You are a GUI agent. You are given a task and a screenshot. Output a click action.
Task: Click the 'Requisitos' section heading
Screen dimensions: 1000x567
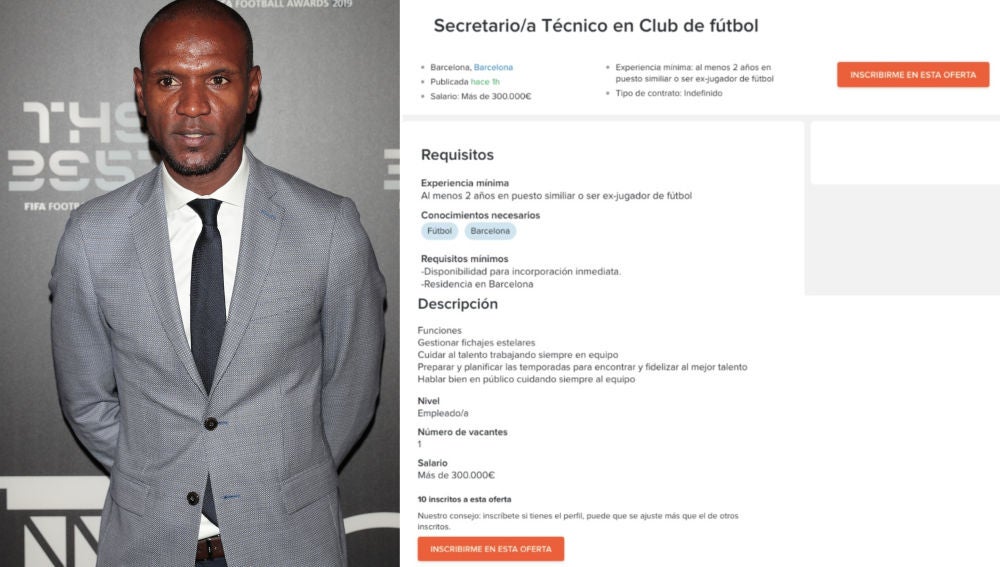point(457,155)
